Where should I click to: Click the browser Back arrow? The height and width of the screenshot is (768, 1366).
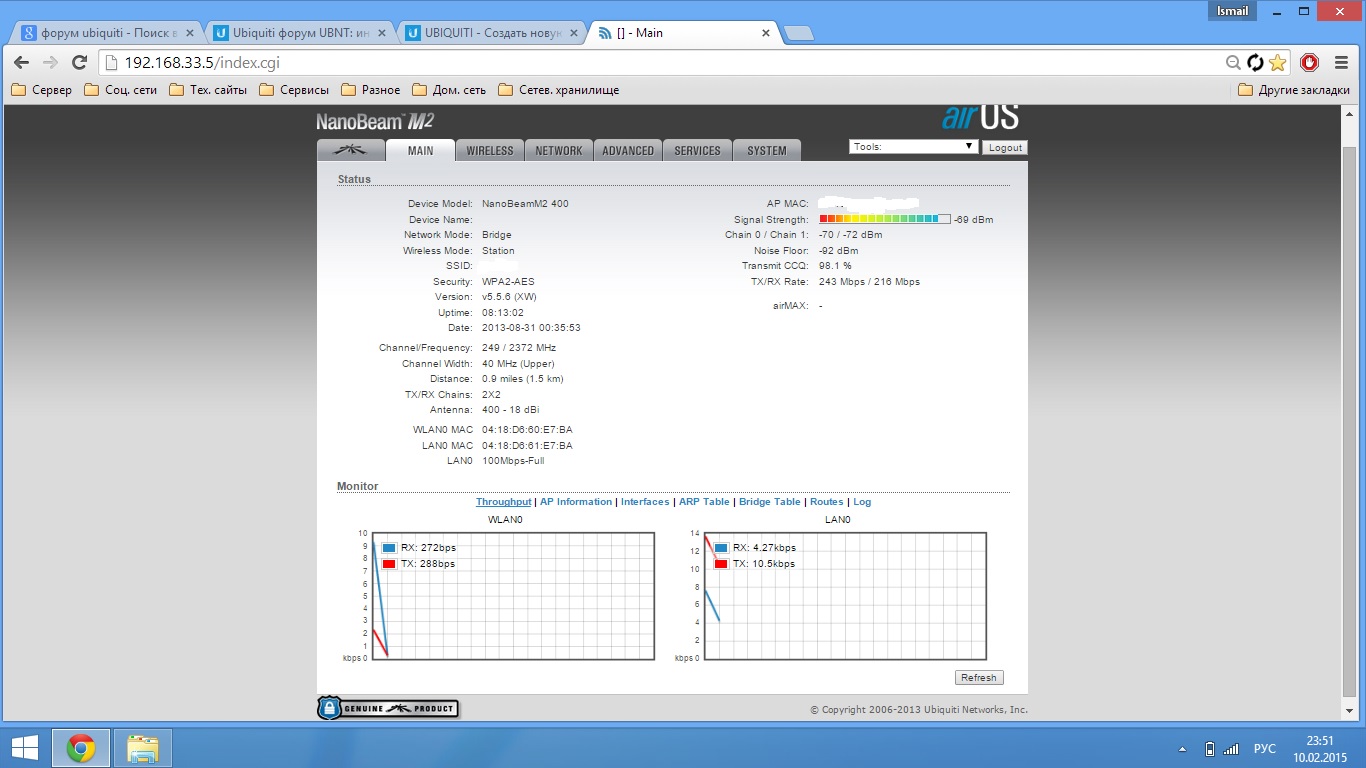click(x=21, y=63)
